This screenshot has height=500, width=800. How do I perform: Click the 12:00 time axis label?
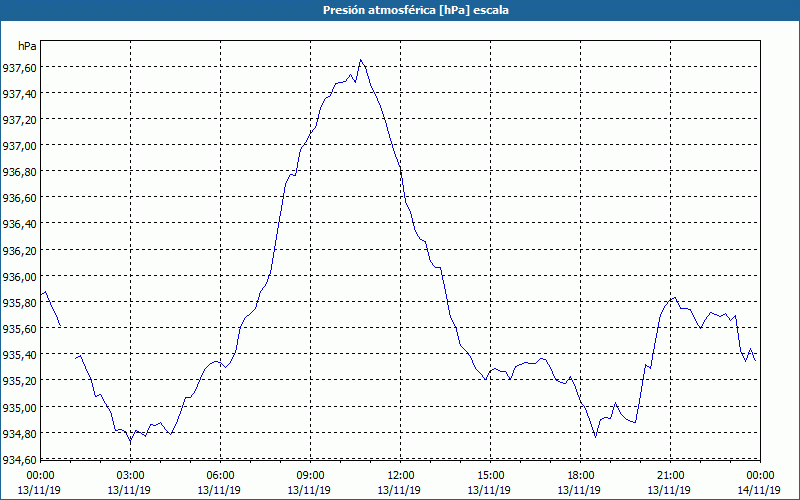pos(401,476)
